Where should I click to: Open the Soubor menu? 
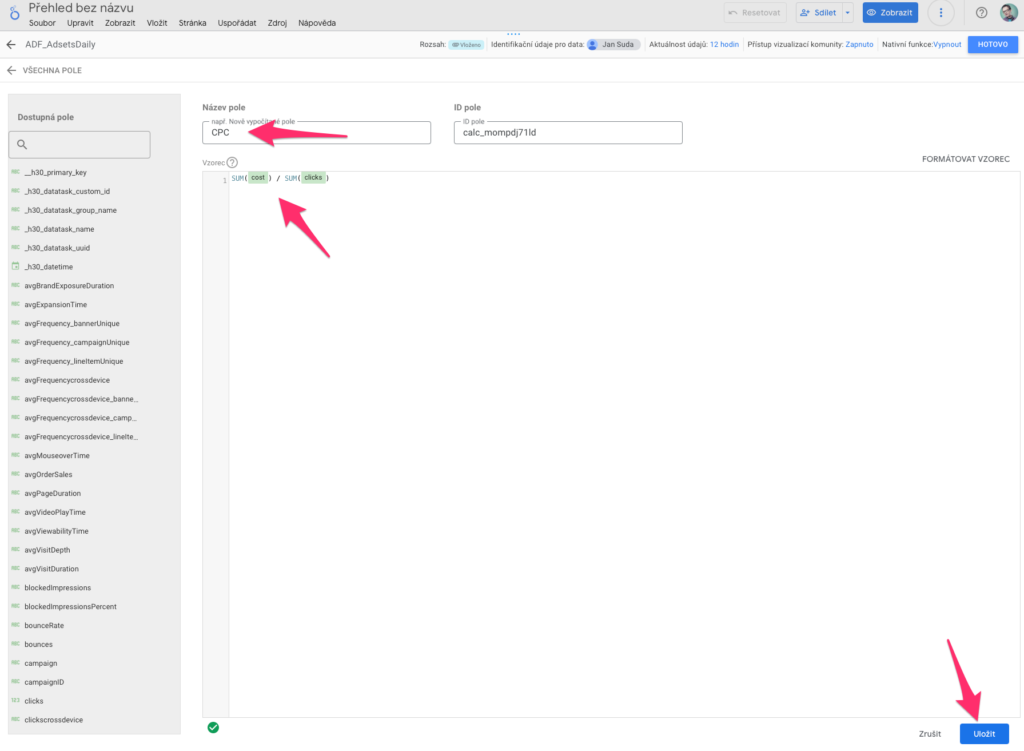(42, 22)
